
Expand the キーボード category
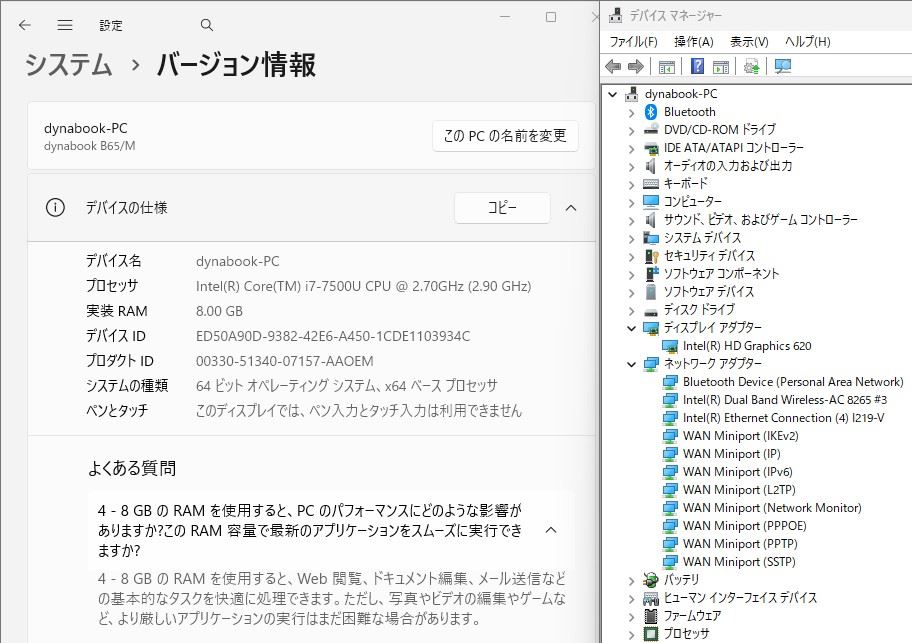pos(631,184)
